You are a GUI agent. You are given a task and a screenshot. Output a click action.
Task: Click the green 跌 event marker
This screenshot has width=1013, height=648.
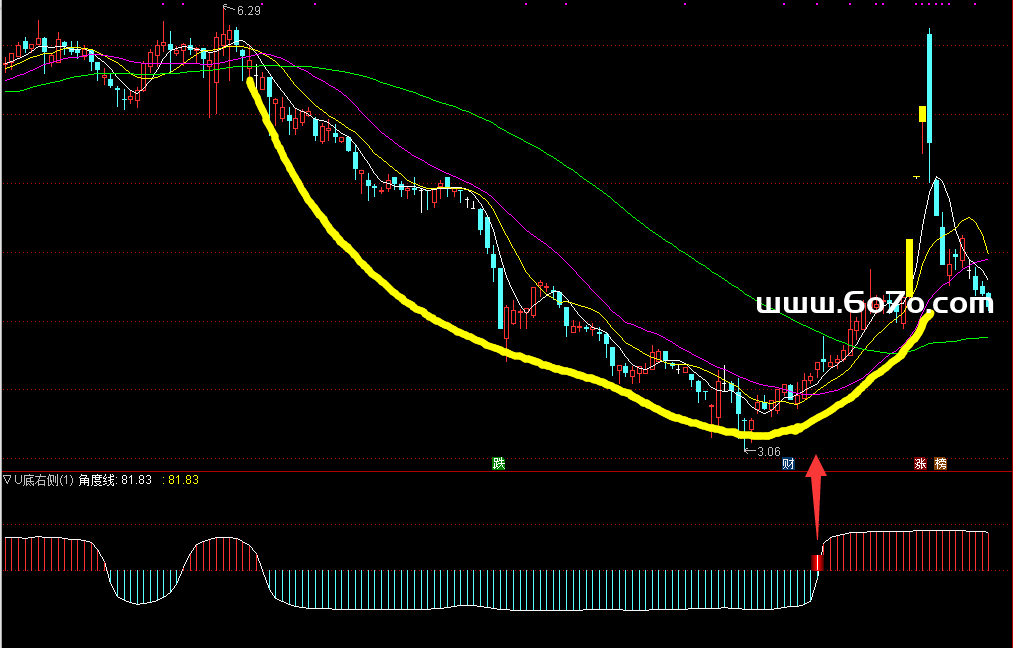[498, 464]
